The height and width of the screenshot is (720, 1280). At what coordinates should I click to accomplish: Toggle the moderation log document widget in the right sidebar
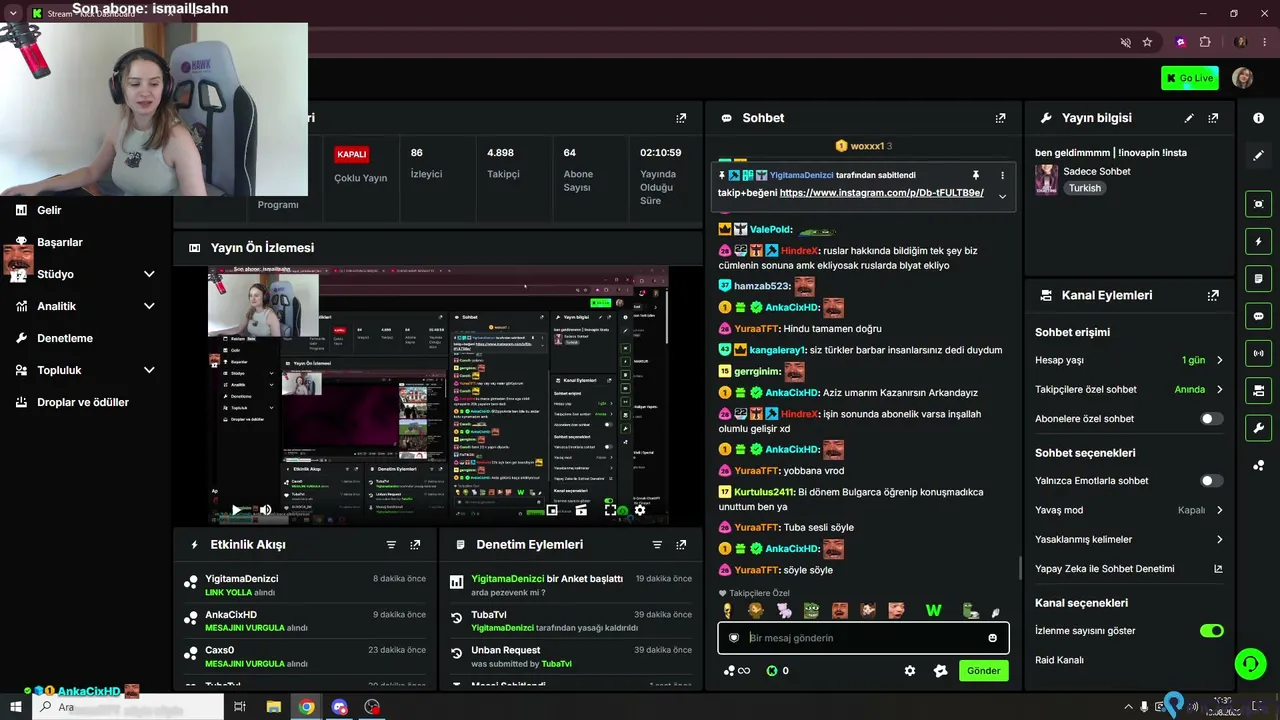pyautogui.click(x=1259, y=278)
